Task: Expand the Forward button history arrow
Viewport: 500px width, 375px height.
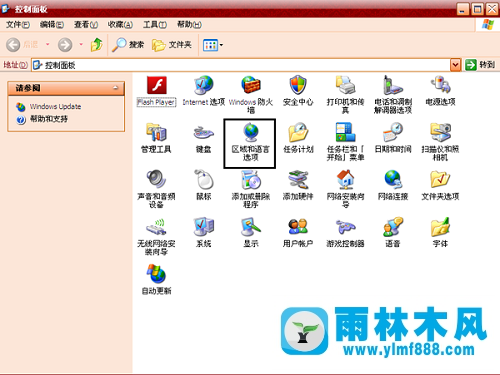Action: 81,44
